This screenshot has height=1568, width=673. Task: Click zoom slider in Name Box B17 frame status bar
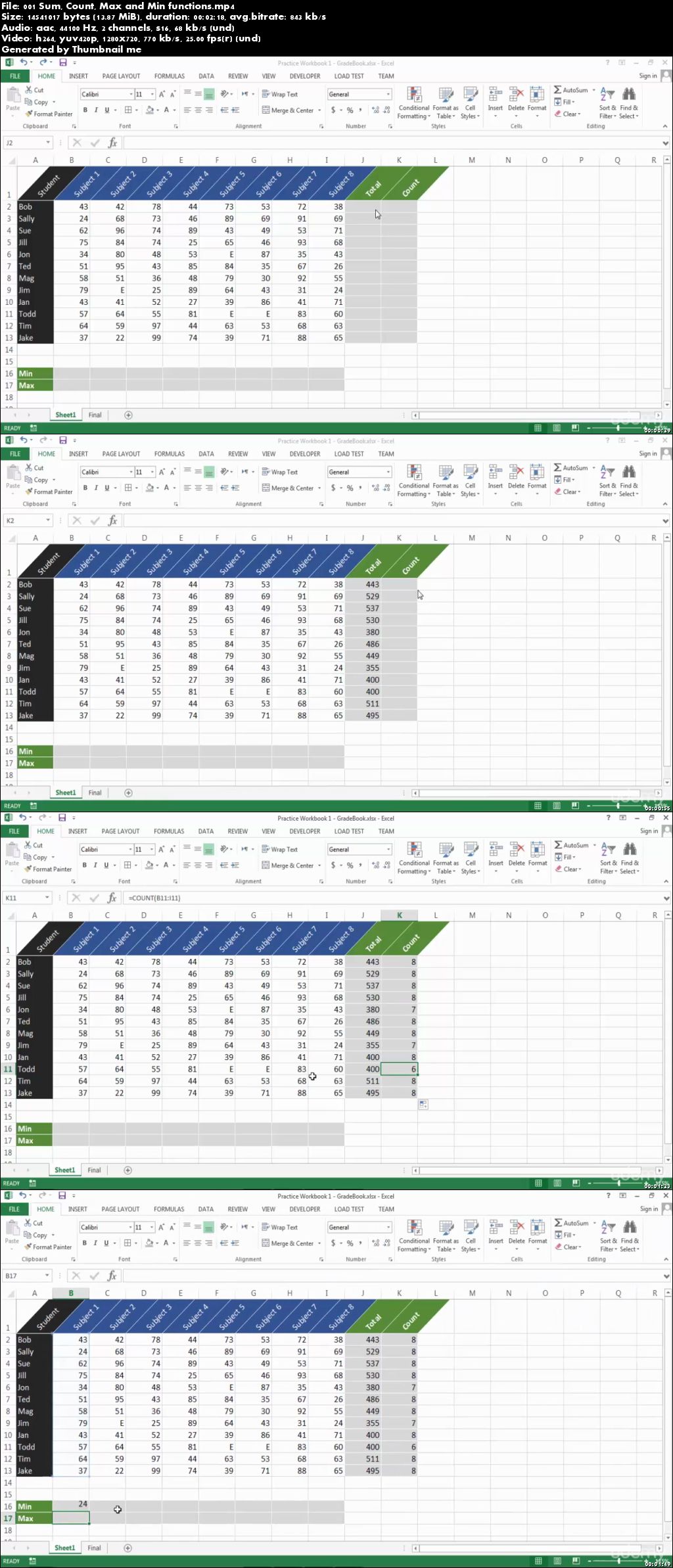(618, 1561)
